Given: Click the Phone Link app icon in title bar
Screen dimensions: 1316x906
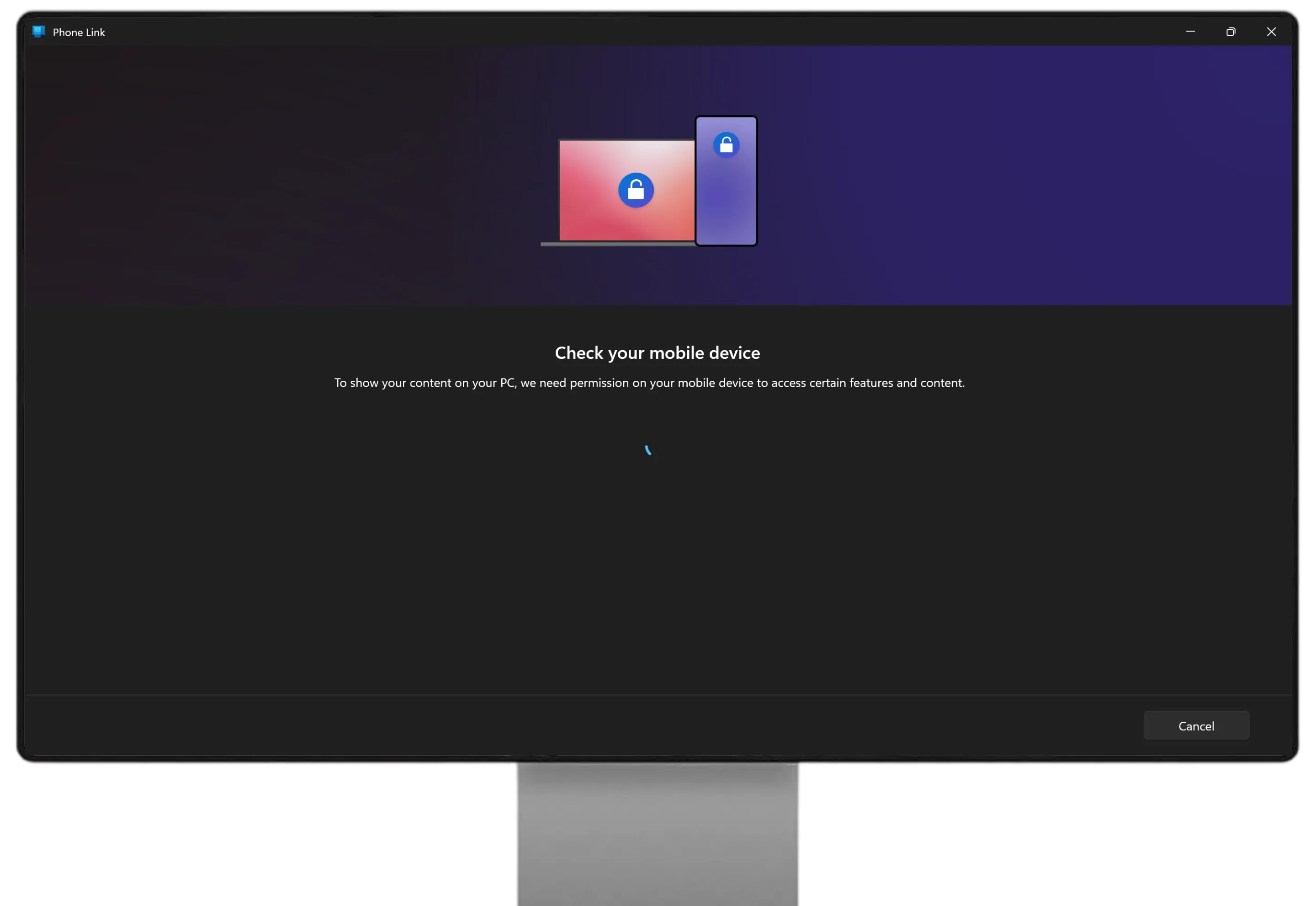Looking at the screenshot, I should (x=38, y=32).
